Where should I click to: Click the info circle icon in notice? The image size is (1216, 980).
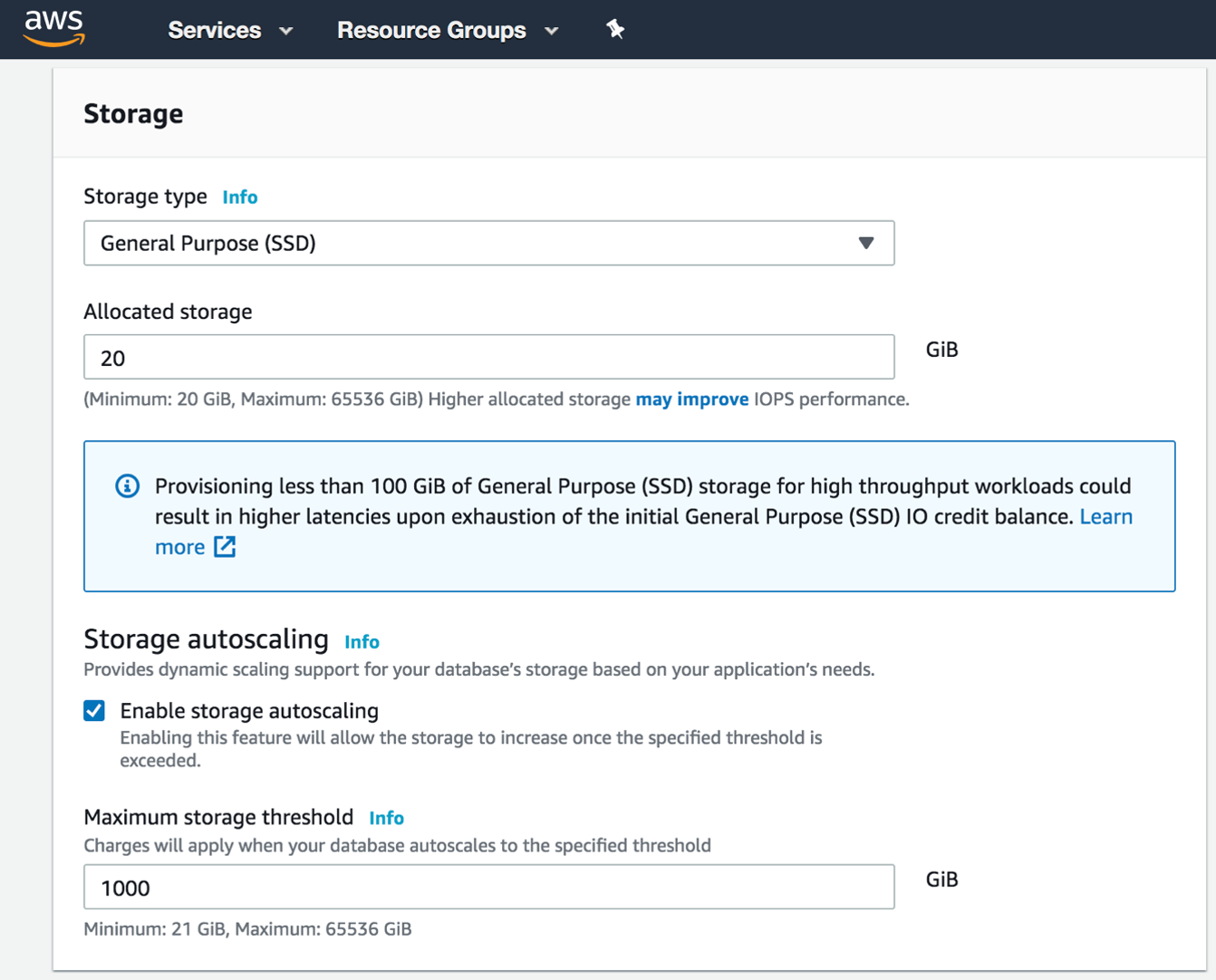click(x=128, y=486)
